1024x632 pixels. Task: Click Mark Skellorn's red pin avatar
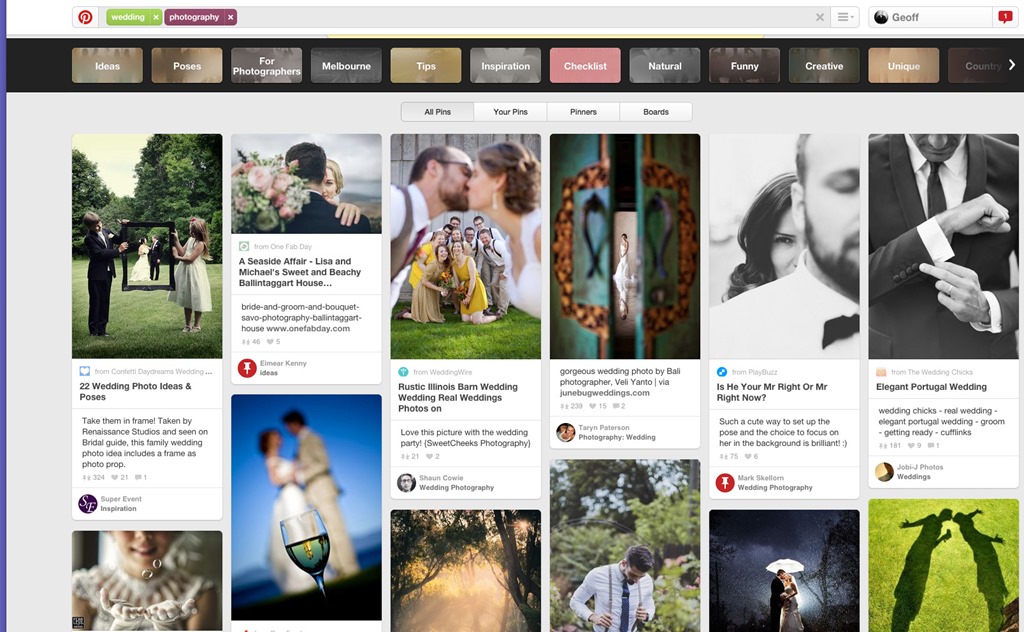pos(725,483)
